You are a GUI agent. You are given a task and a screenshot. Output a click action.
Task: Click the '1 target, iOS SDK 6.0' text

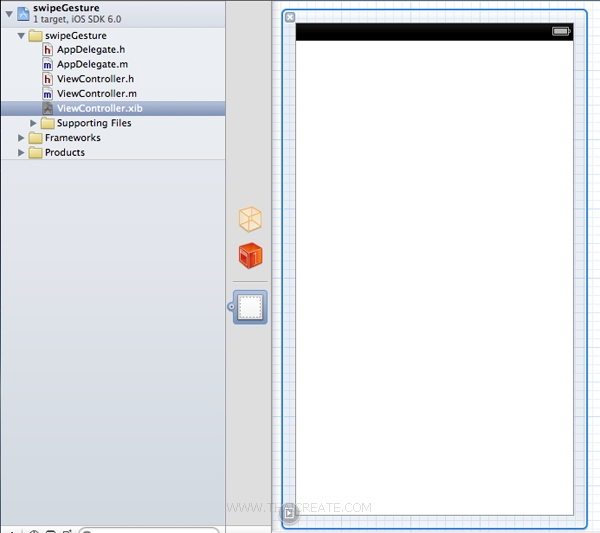click(77, 19)
